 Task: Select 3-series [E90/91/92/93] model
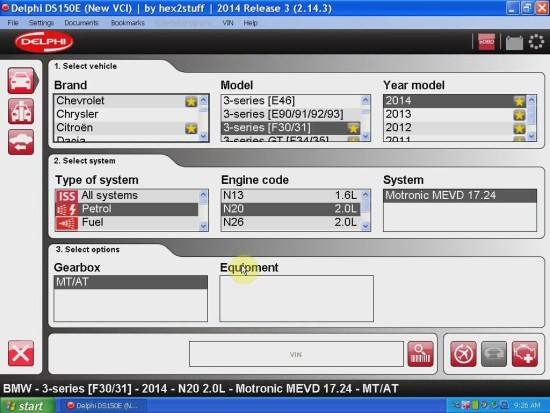[291, 114]
